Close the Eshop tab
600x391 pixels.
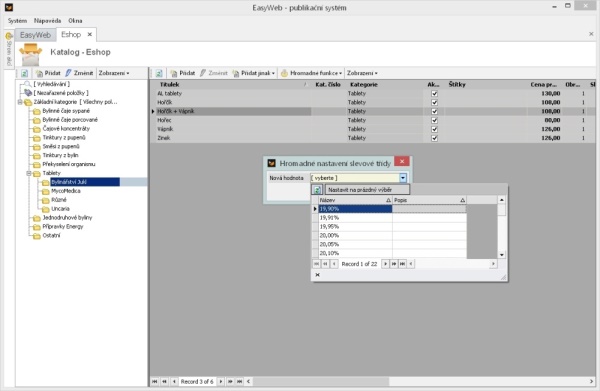90,34
